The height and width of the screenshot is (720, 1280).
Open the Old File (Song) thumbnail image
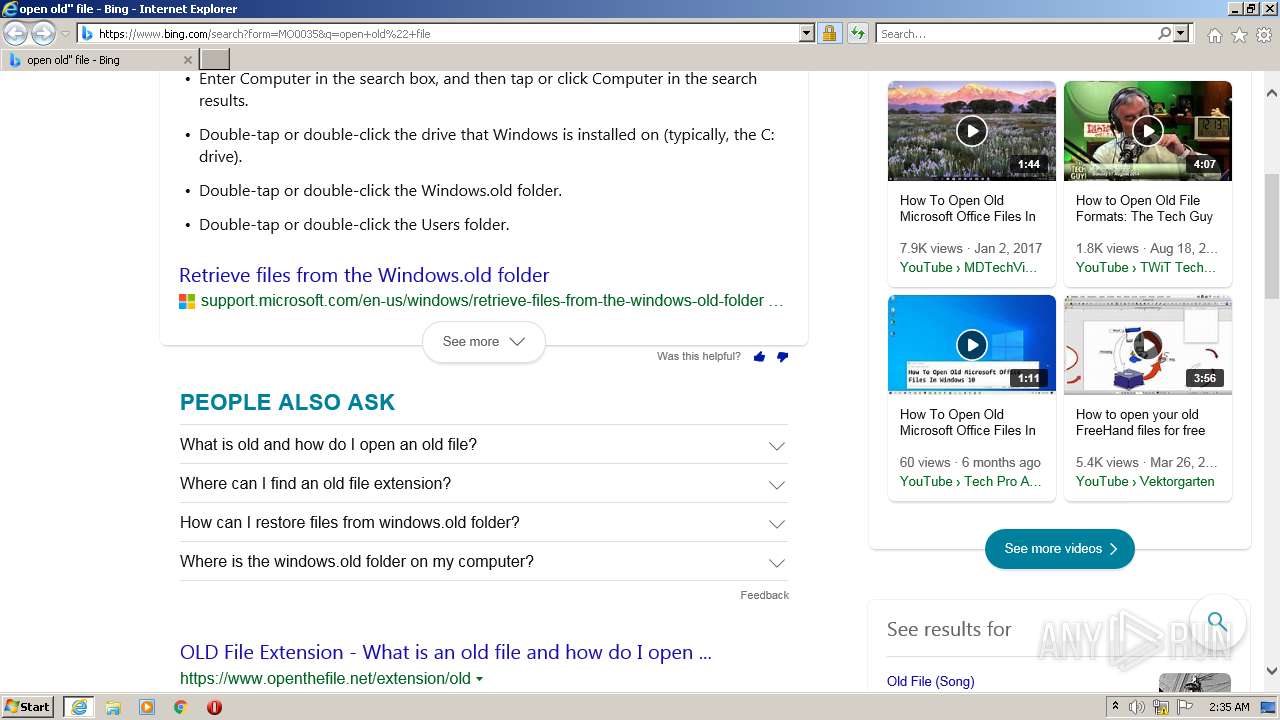click(1195, 682)
